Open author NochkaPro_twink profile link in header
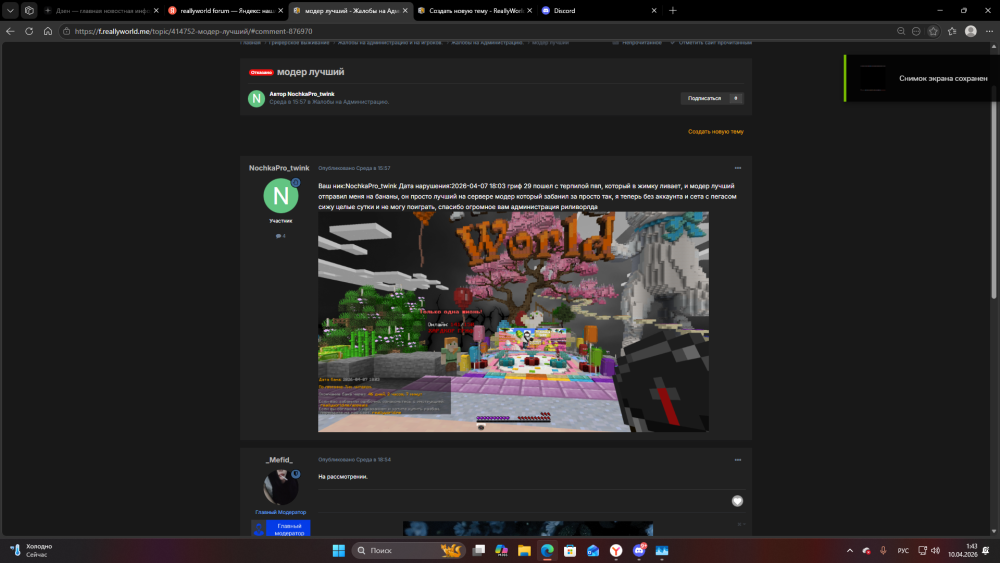1000x563 pixels. 311,94
